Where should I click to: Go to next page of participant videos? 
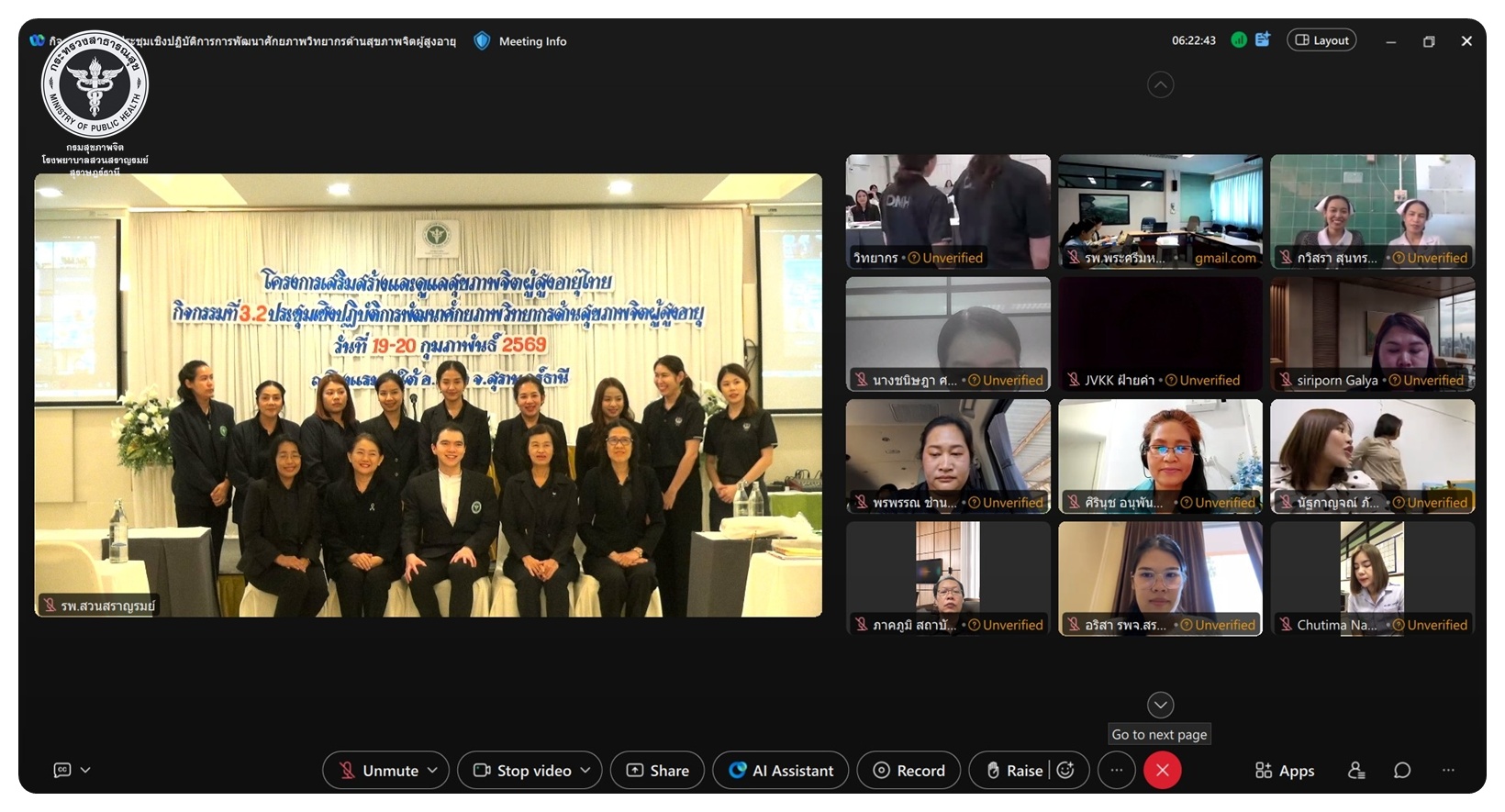tap(1160, 705)
